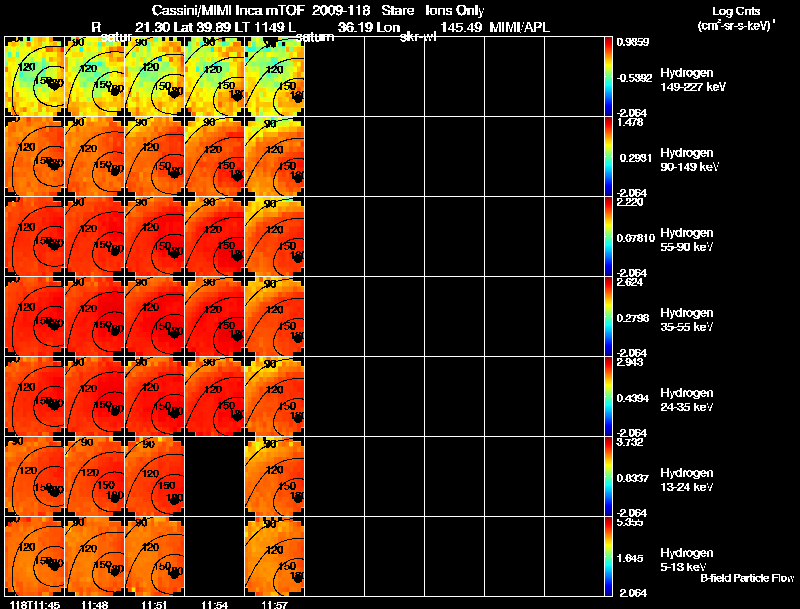This screenshot has width=800, height=609.
Task: Click the '118T11:45' time axis label
Action: [35, 605]
